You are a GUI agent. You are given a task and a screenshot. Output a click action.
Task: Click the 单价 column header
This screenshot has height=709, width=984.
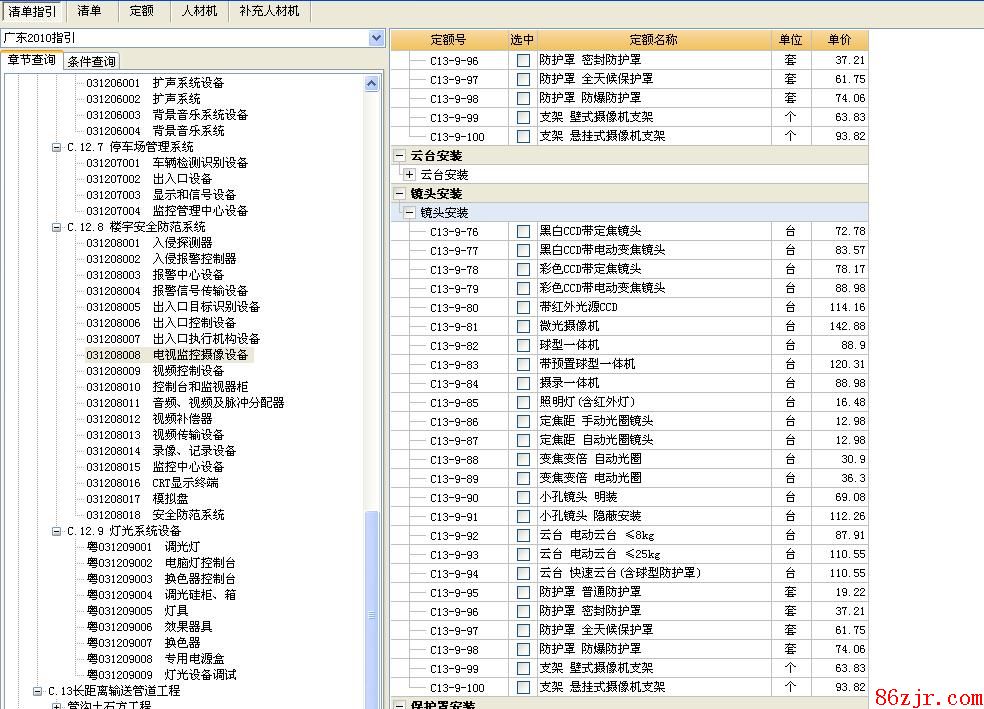coord(839,40)
